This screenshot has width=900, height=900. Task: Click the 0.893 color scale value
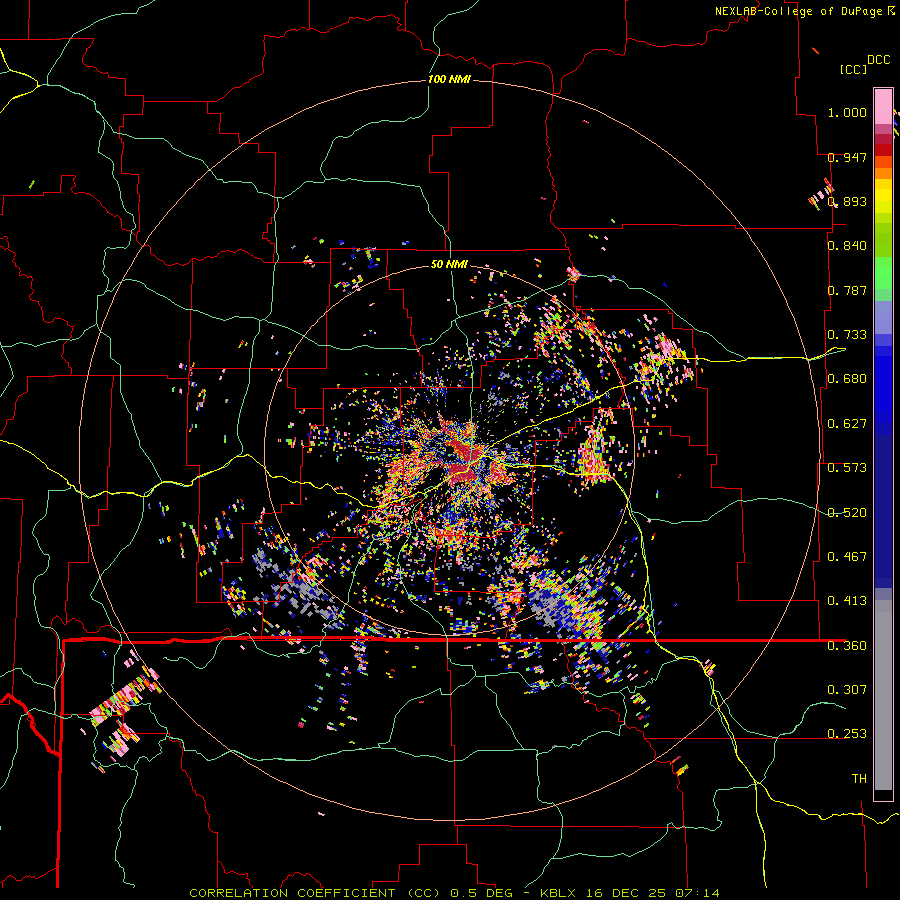[847, 201]
